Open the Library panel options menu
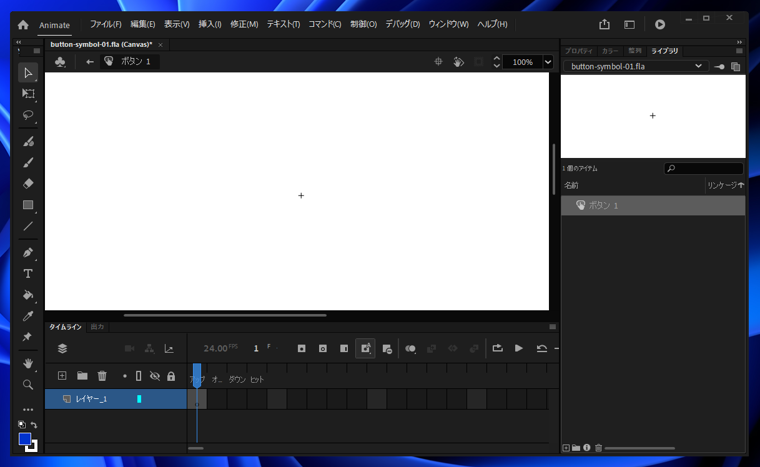This screenshot has width=760, height=467. tap(739, 51)
